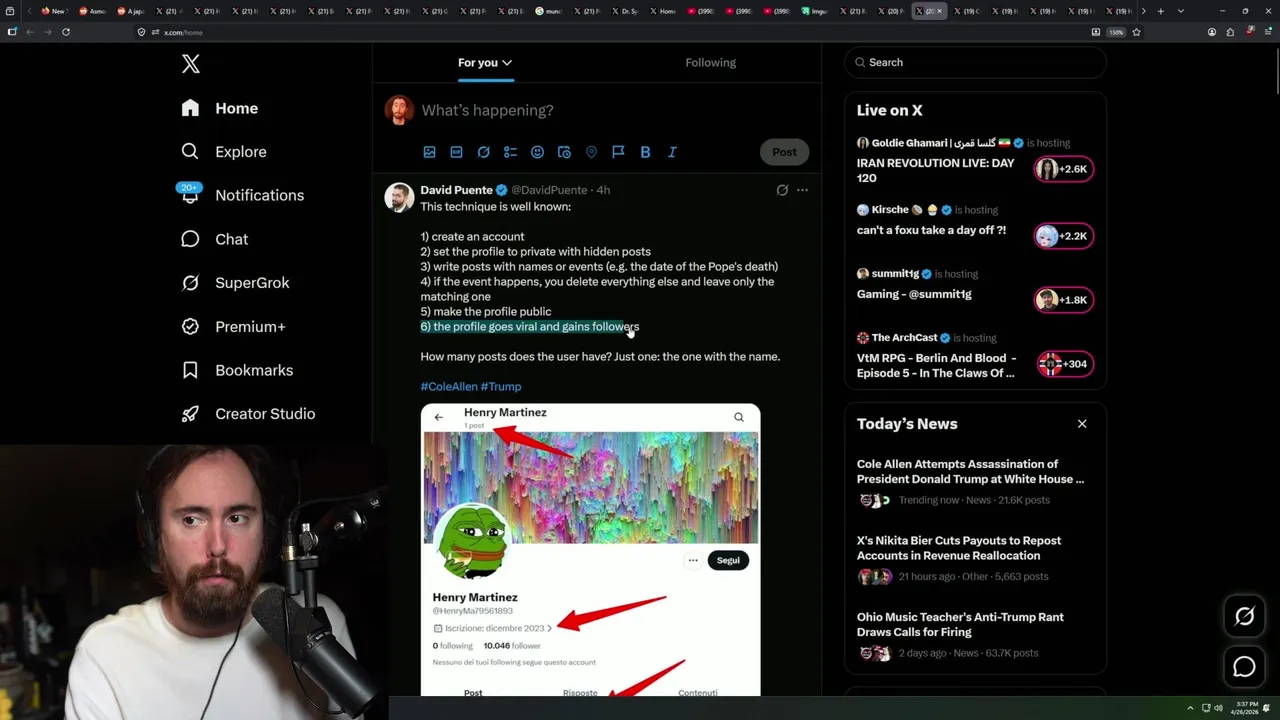Viewport: 1280px width, 720px height.
Task: Open floating messages chat button
Action: point(1244,666)
